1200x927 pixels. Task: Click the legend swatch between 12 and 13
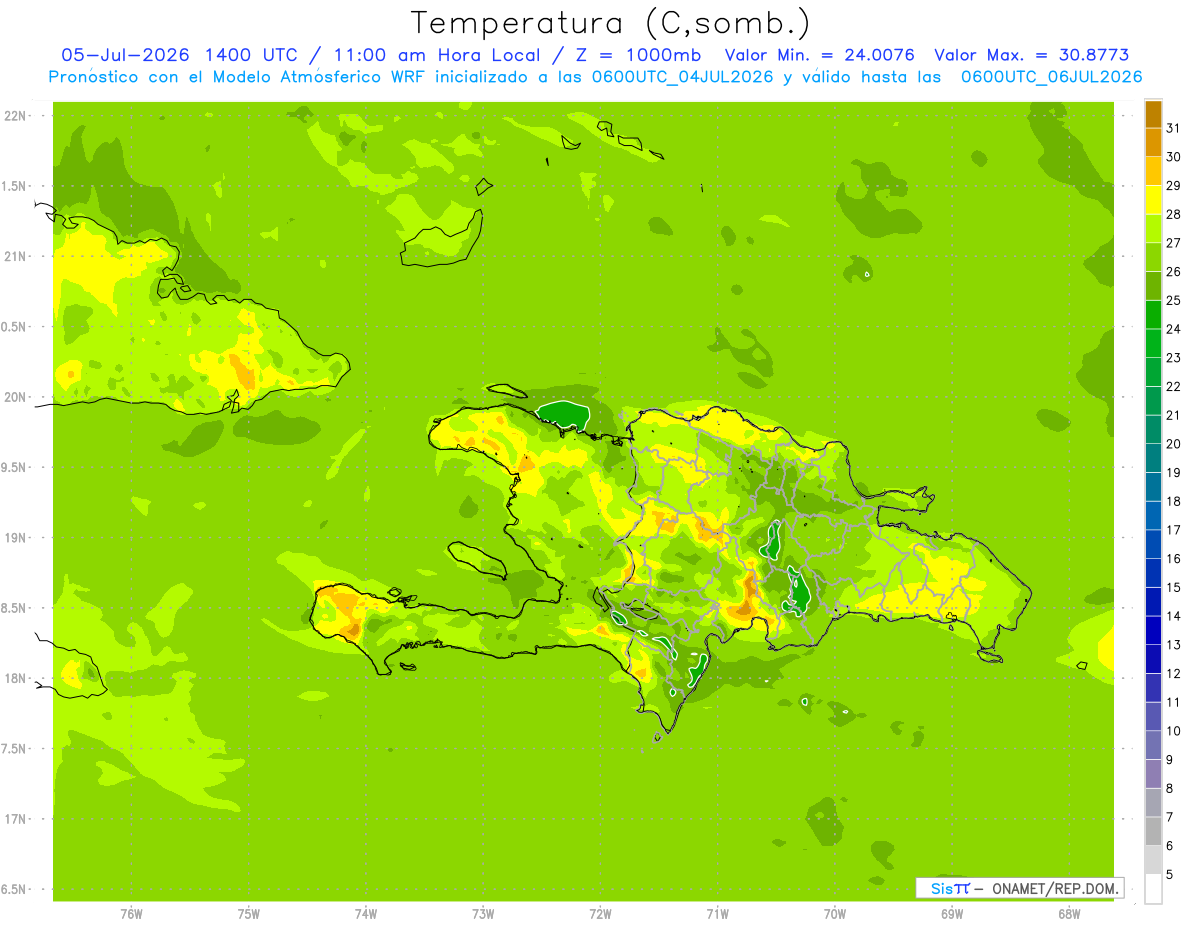[x=1153, y=659]
